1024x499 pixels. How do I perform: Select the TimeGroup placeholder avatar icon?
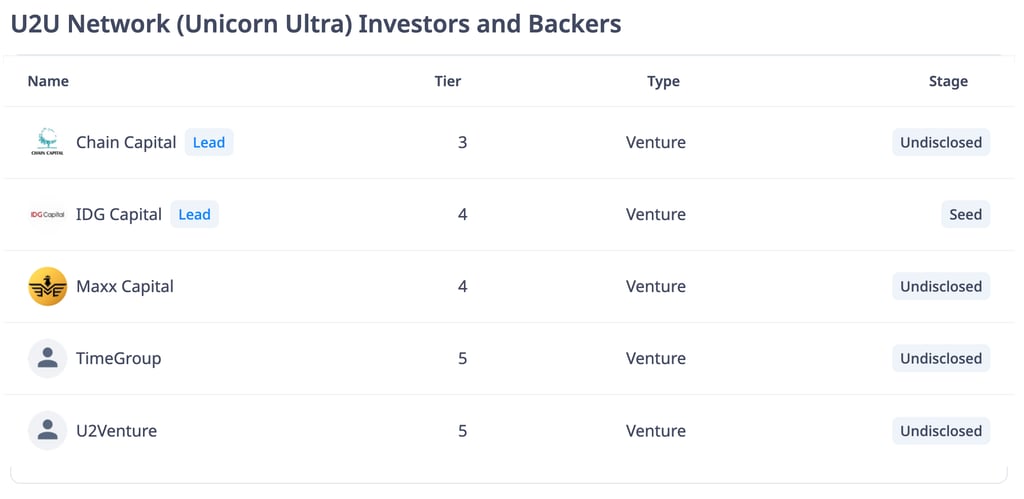tap(48, 358)
